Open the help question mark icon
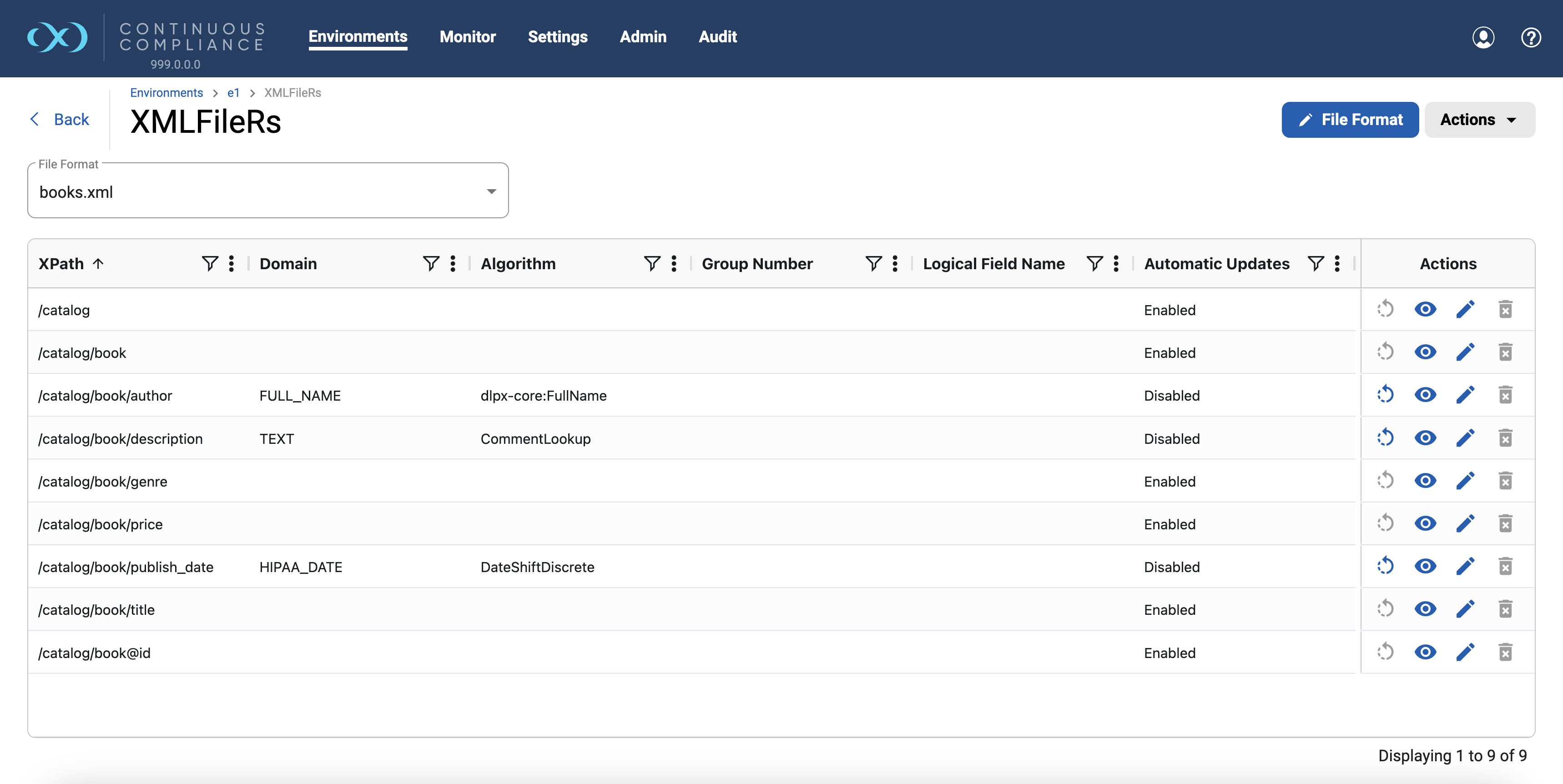 pos(1530,37)
